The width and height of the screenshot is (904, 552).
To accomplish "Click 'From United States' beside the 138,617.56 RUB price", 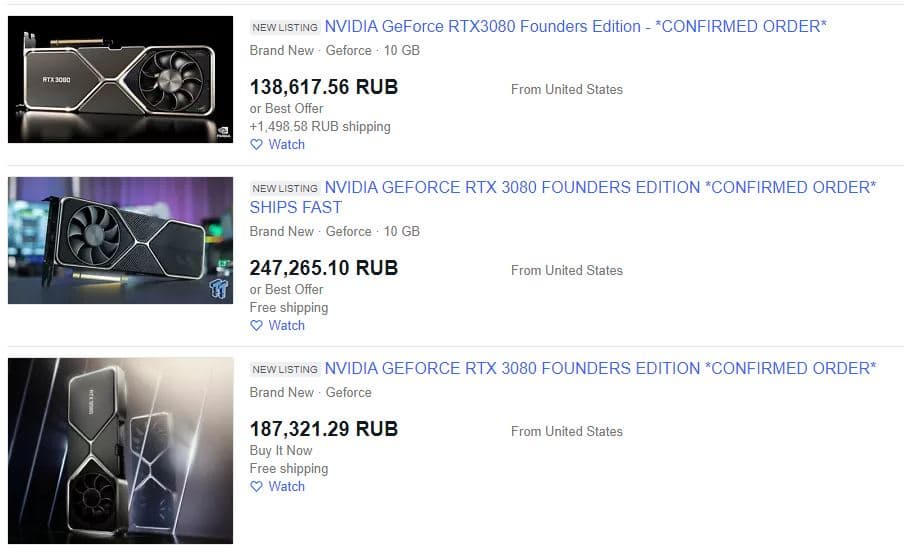I will [566, 90].
